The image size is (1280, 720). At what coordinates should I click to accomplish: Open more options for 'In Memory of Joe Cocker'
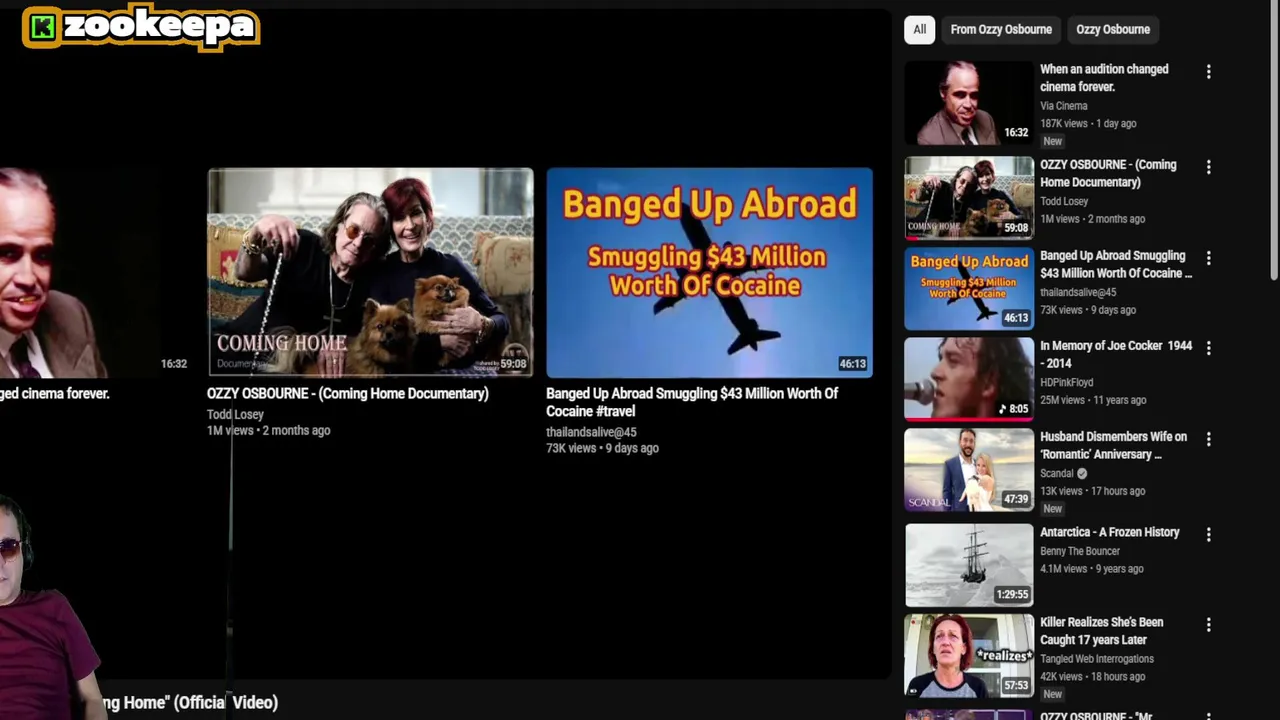[x=1208, y=348]
